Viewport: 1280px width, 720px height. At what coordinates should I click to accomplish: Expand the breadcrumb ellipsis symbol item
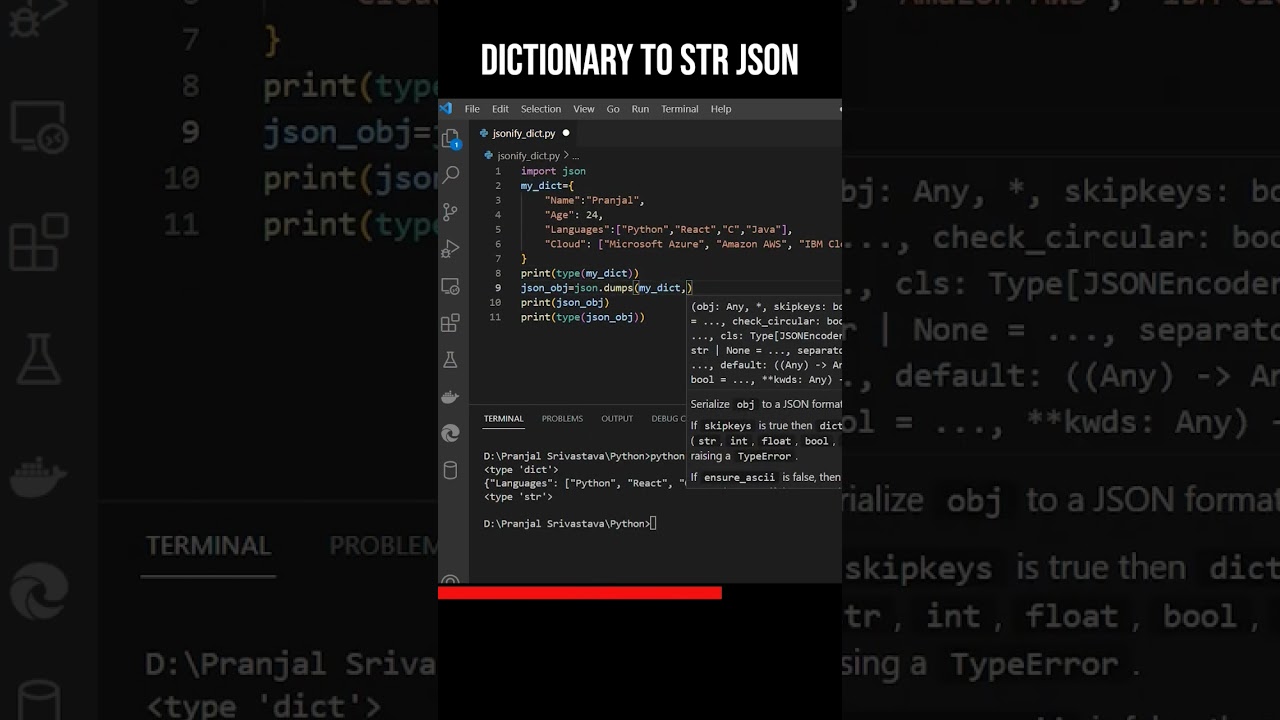575,156
